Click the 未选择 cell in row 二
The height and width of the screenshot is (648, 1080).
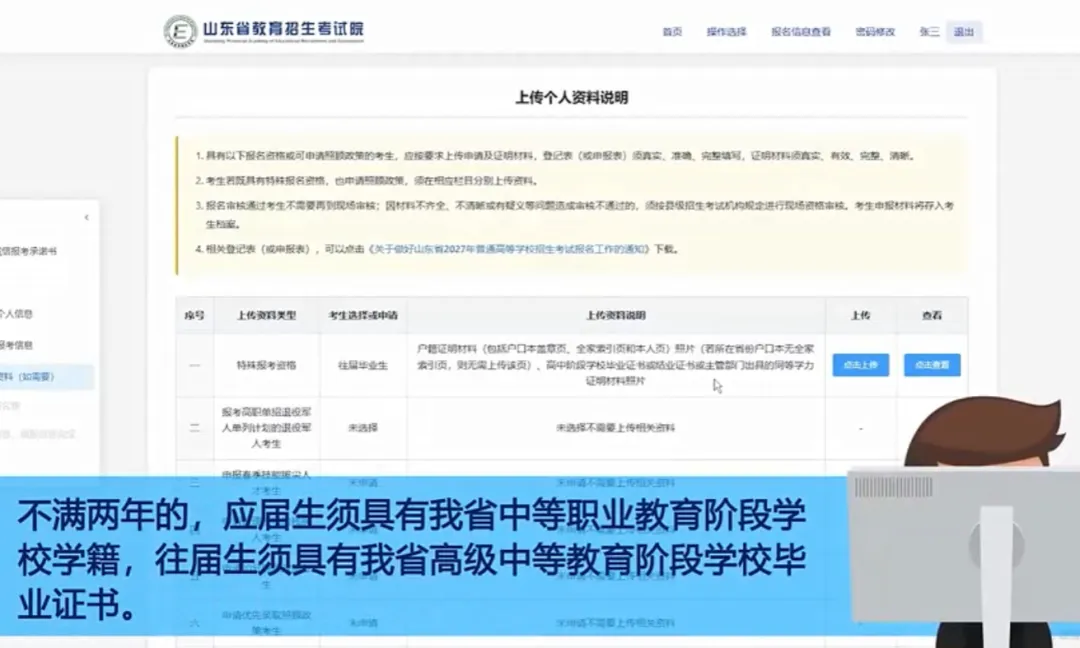point(363,428)
